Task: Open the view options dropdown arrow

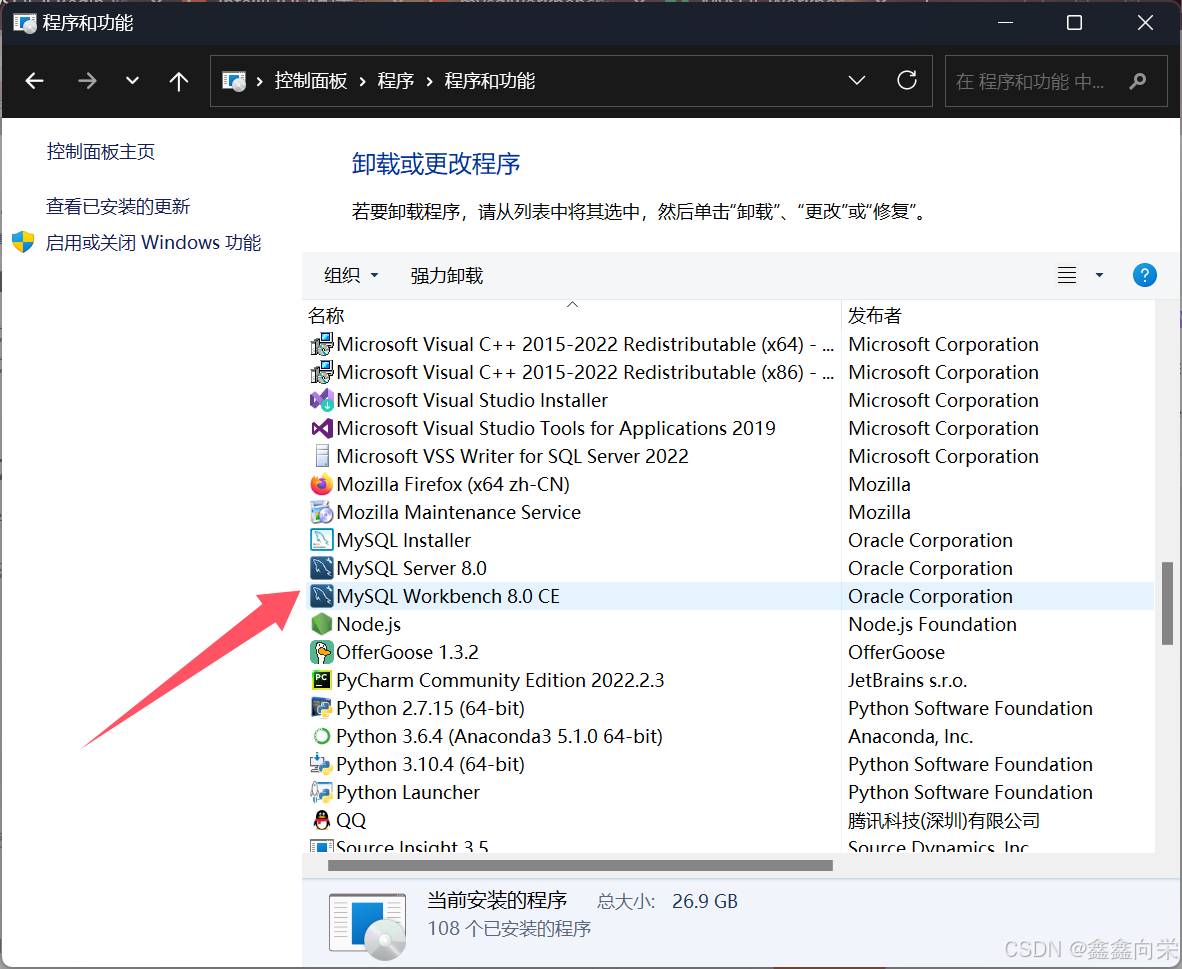Action: (x=1099, y=275)
